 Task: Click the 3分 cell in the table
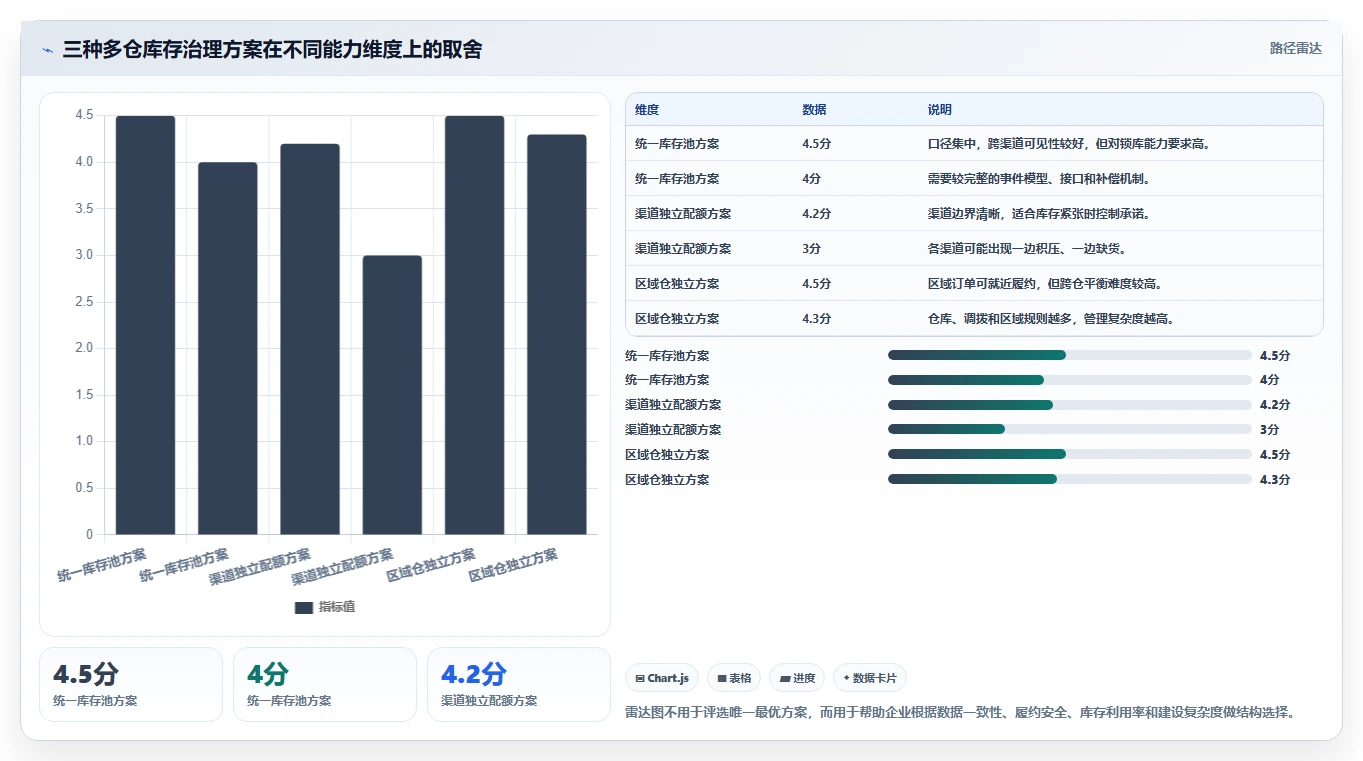pos(811,249)
